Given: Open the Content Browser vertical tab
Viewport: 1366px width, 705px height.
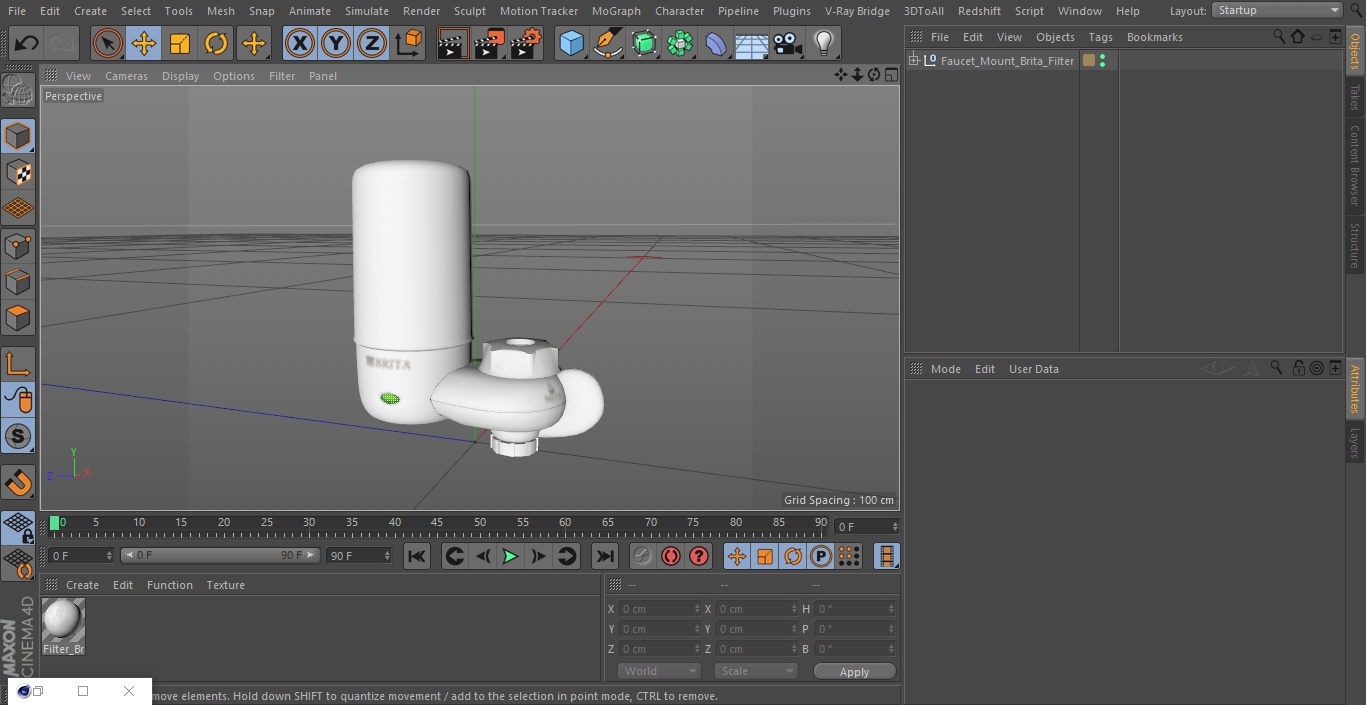Looking at the screenshot, I should (1355, 165).
